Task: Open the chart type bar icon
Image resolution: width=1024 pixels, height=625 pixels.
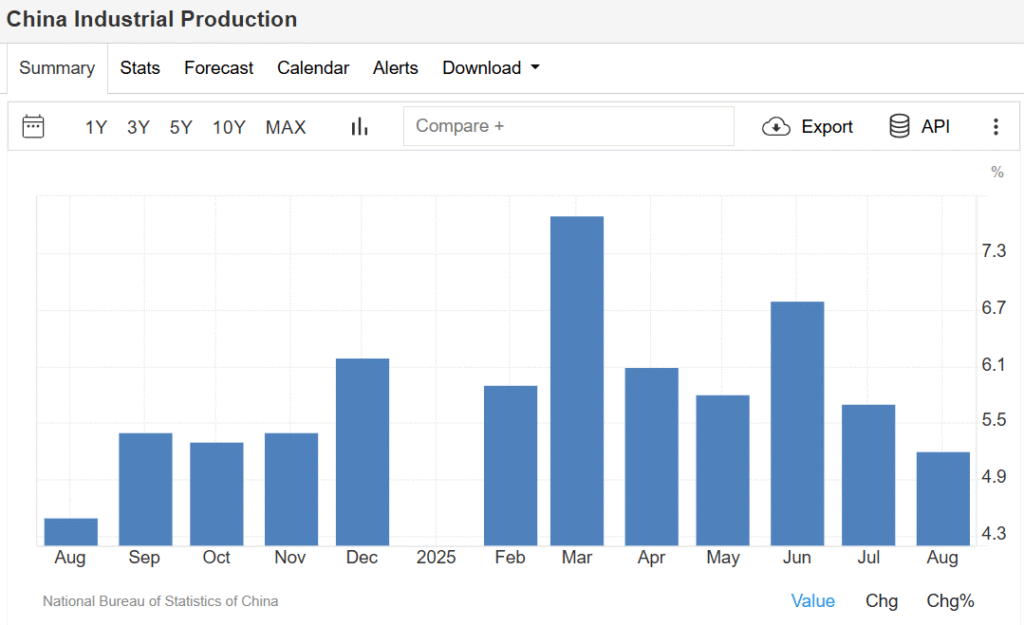Action: [x=359, y=126]
